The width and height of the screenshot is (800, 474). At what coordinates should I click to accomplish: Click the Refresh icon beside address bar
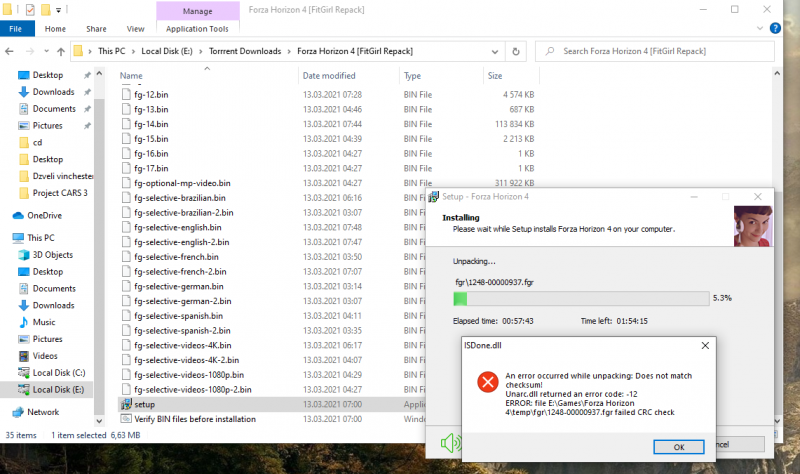pyautogui.click(x=516, y=50)
